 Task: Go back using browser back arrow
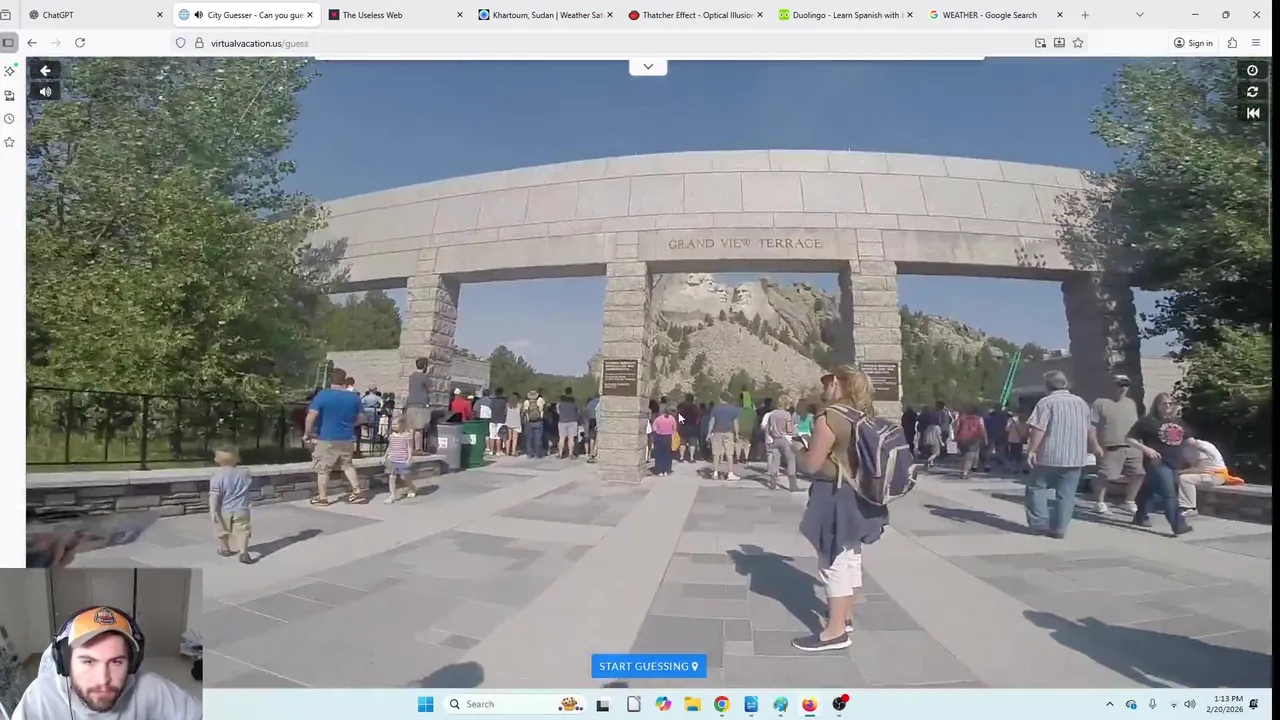[32, 43]
